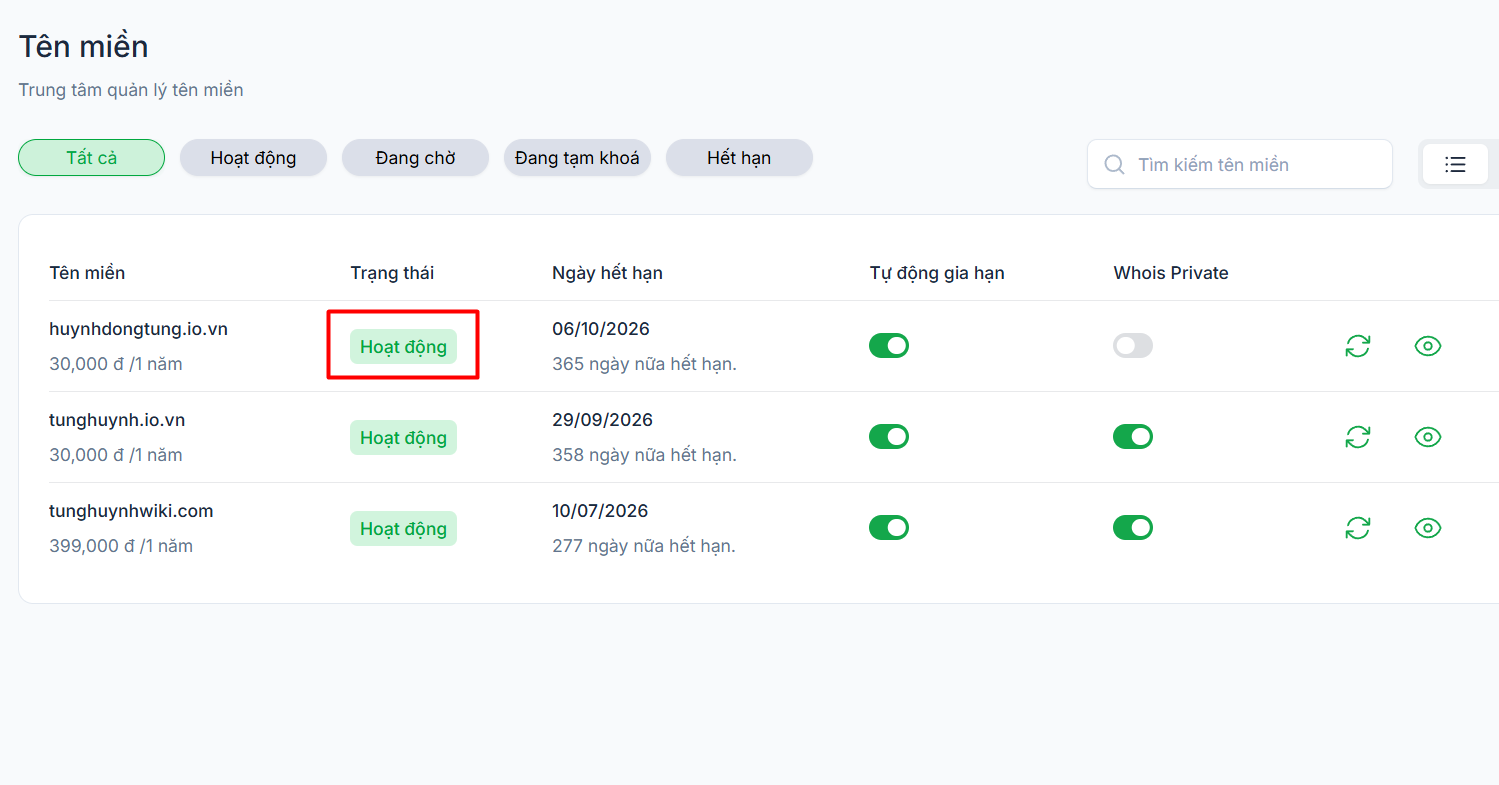Turn off Whois Private for tunghuynhwiki.com
Screen dimensions: 1499x785
click(x=1133, y=528)
